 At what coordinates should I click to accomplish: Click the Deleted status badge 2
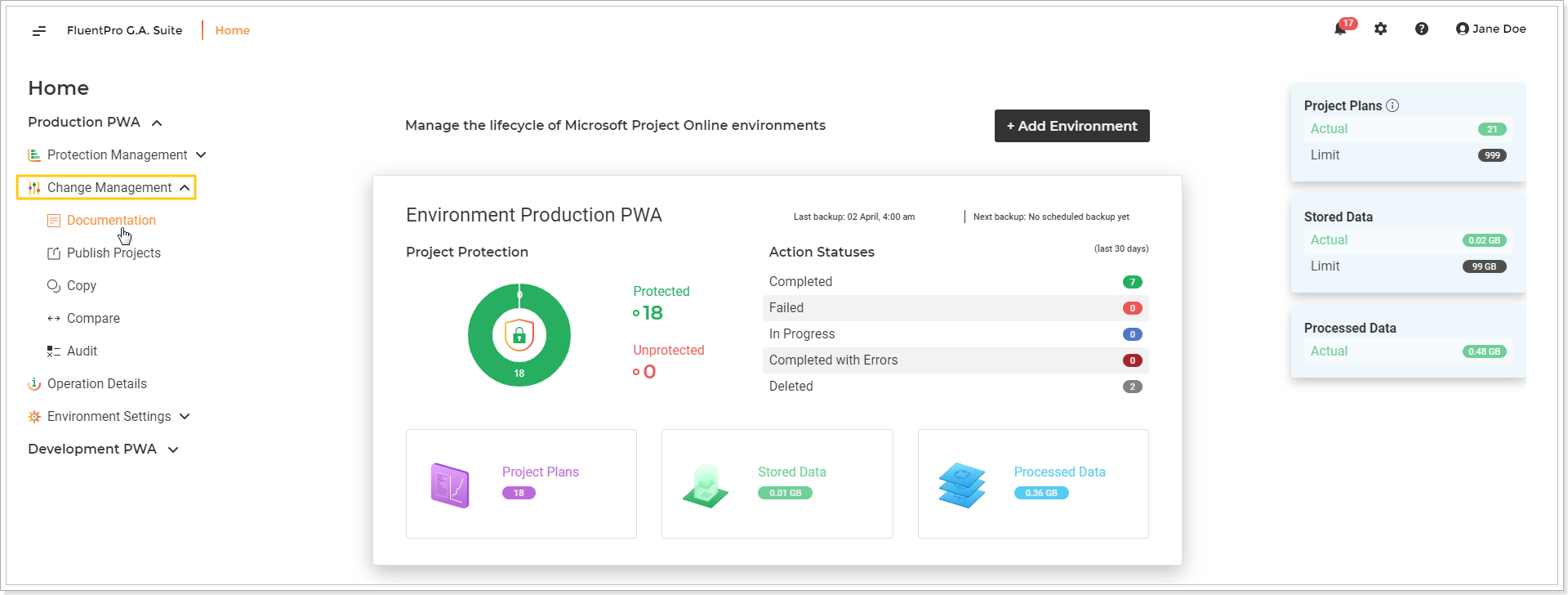(1132, 387)
